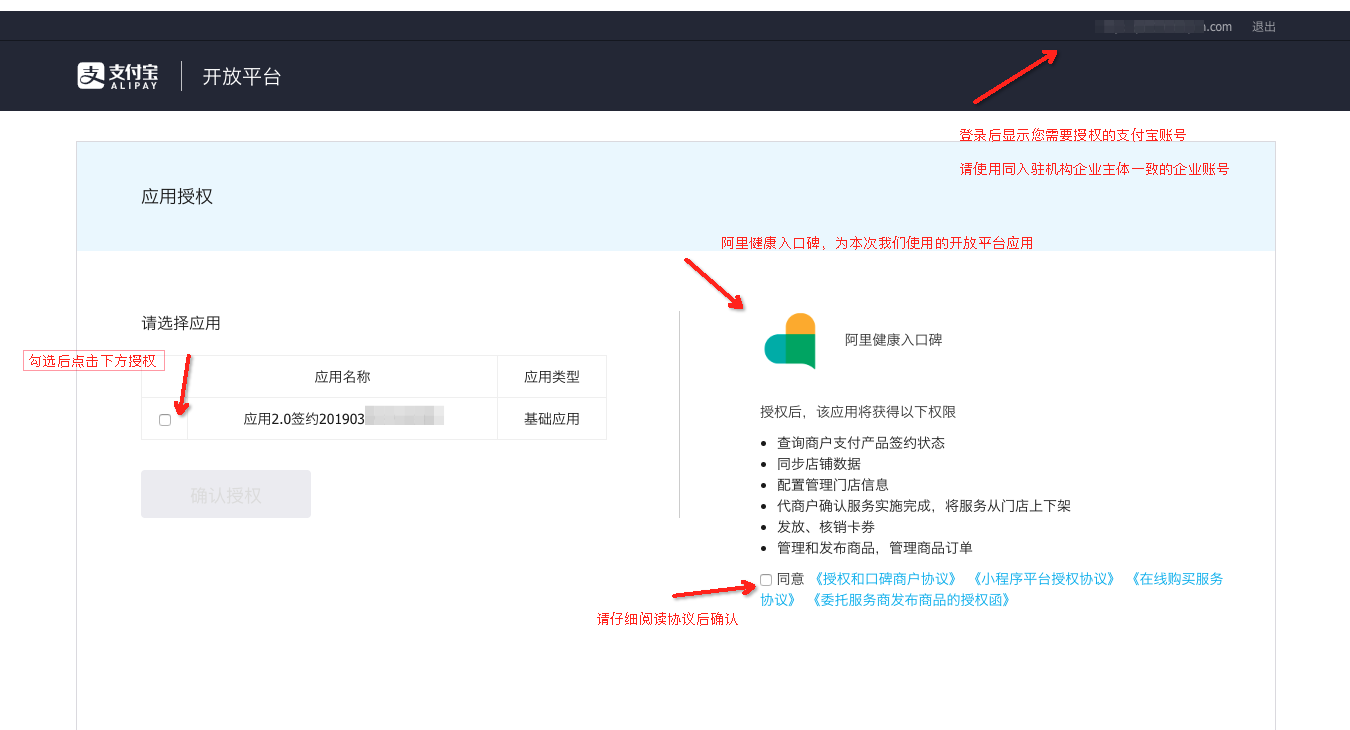
Task: Open 《委托服务商发布商品的授权函》 link
Action: click(910, 600)
